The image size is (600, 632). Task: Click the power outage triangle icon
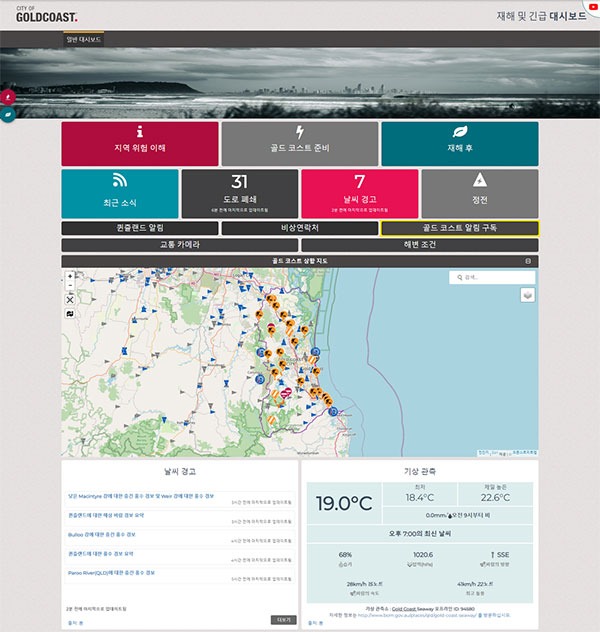[480, 180]
